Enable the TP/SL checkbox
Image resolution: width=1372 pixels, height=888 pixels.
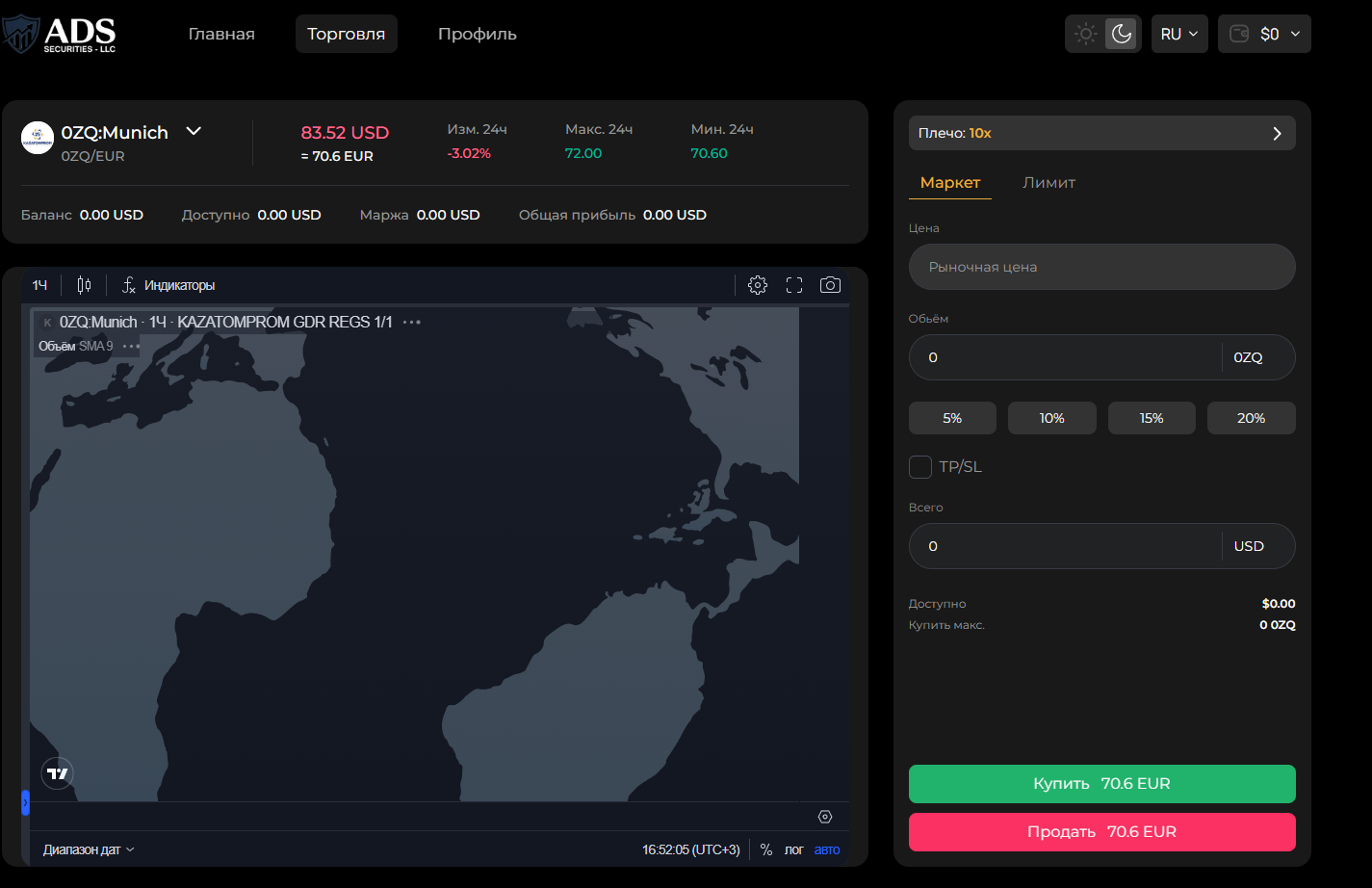(920, 467)
